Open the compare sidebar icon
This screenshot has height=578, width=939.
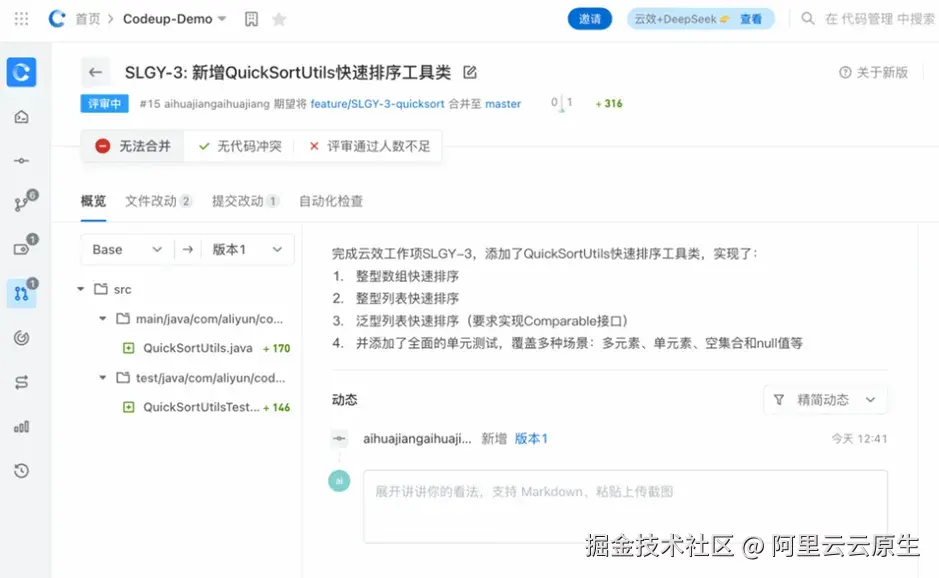click(x=22, y=382)
